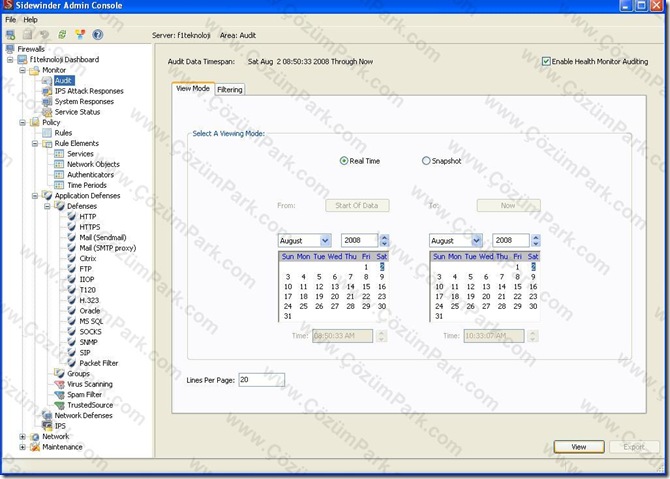The height and width of the screenshot is (479, 670).
Task: Click the Lines Per Page field
Action: click(261, 380)
